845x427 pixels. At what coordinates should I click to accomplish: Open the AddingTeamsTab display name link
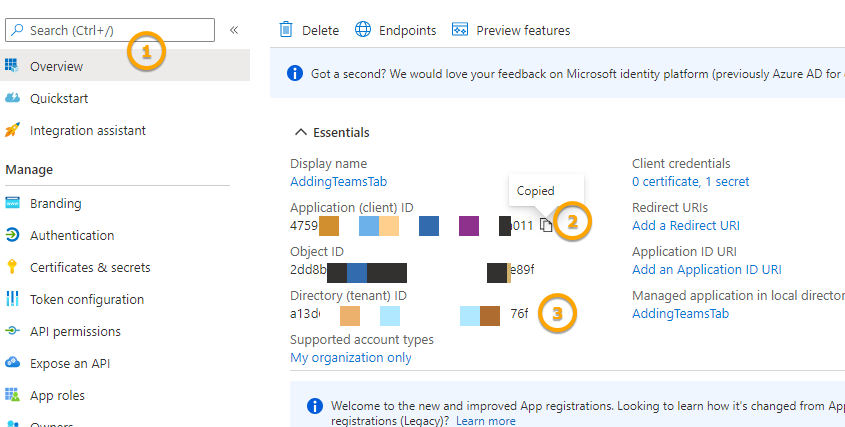tap(338, 181)
